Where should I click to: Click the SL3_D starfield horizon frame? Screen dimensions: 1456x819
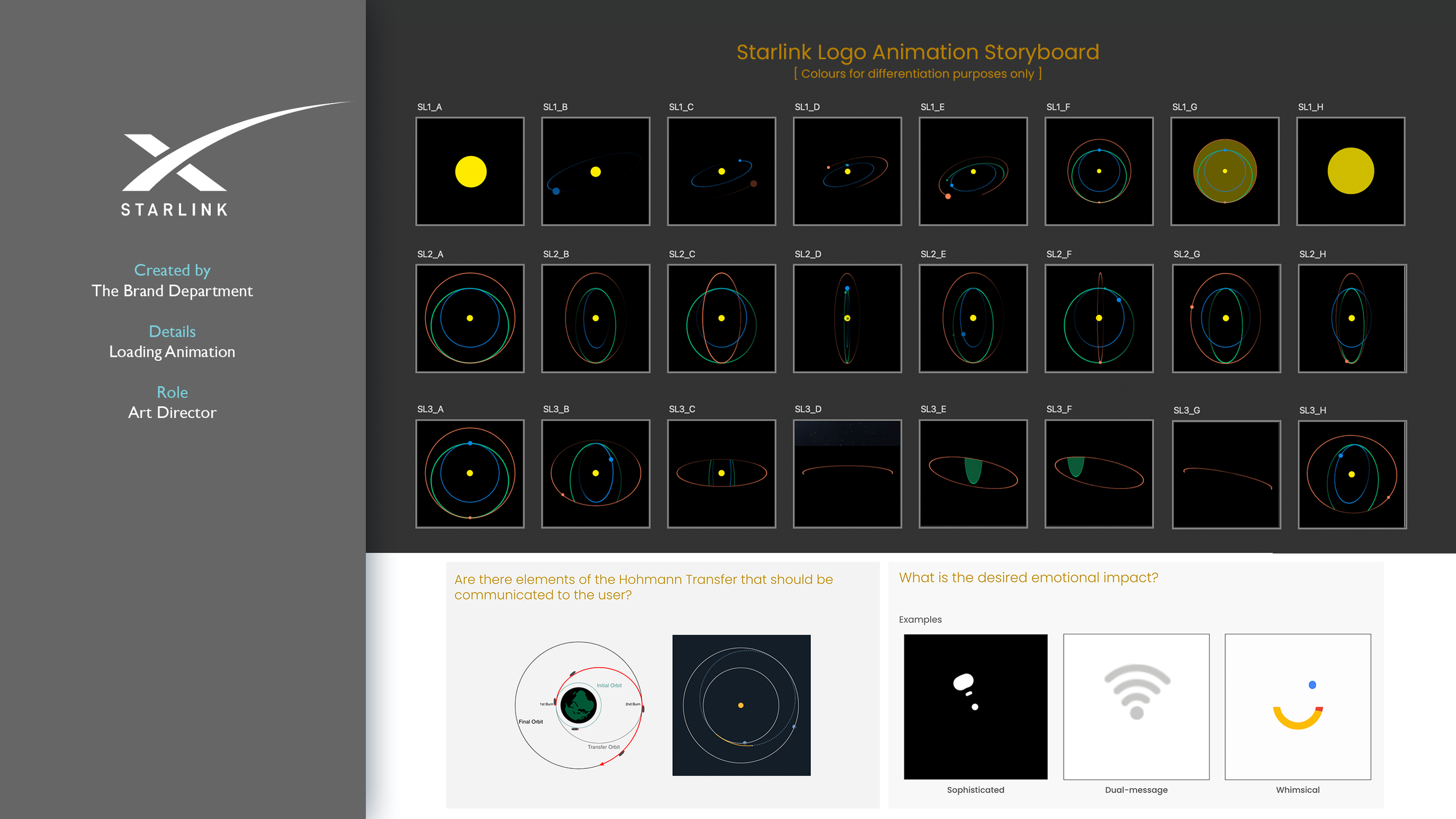tap(847, 474)
